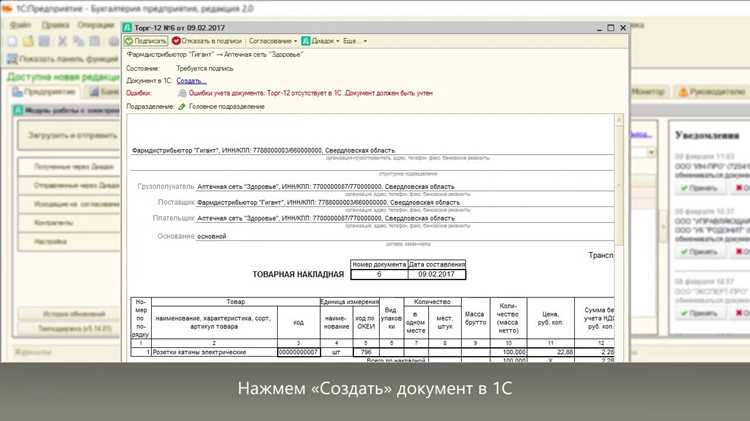750x421 pixels.
Task: Click Принять under the ЭКСПЕРТ-ПРО notification
Action: [x=699, y=313]
